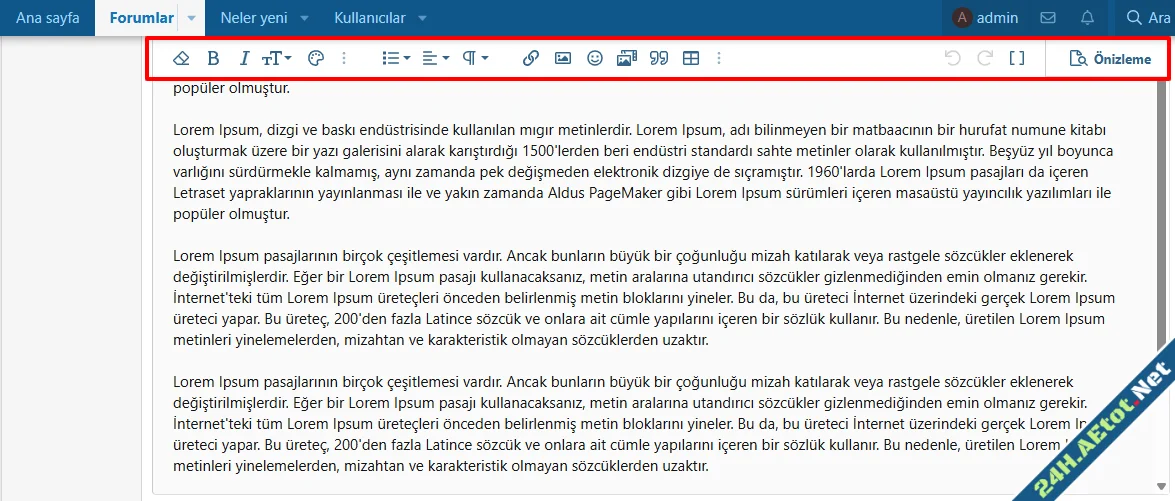Open the Forumlar tab
The image size is (1175, 501).
point(141,18)
